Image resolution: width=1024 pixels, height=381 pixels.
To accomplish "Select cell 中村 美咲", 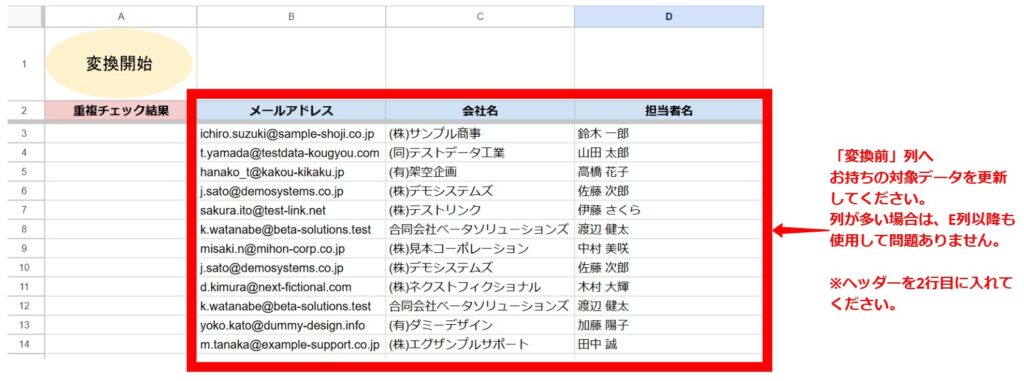I will 669,248.
